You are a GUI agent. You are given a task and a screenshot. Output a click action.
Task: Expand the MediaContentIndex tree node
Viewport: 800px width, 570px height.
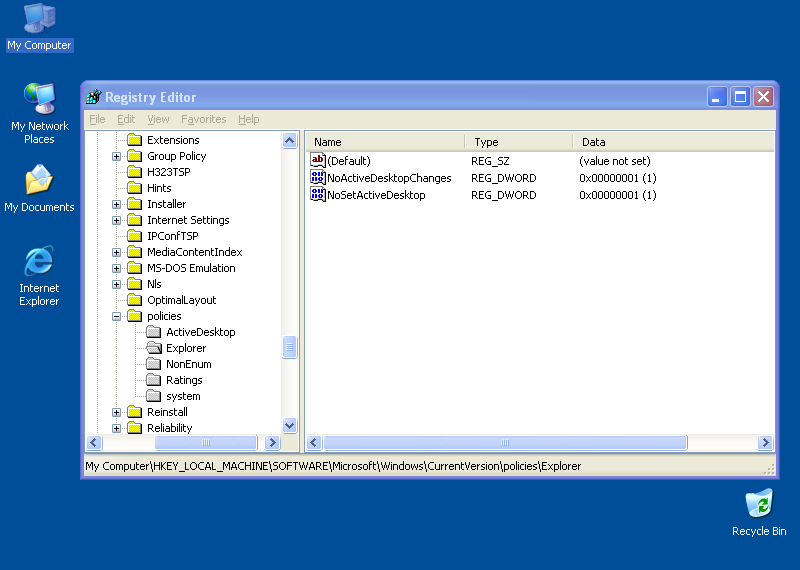click(116, 252)
